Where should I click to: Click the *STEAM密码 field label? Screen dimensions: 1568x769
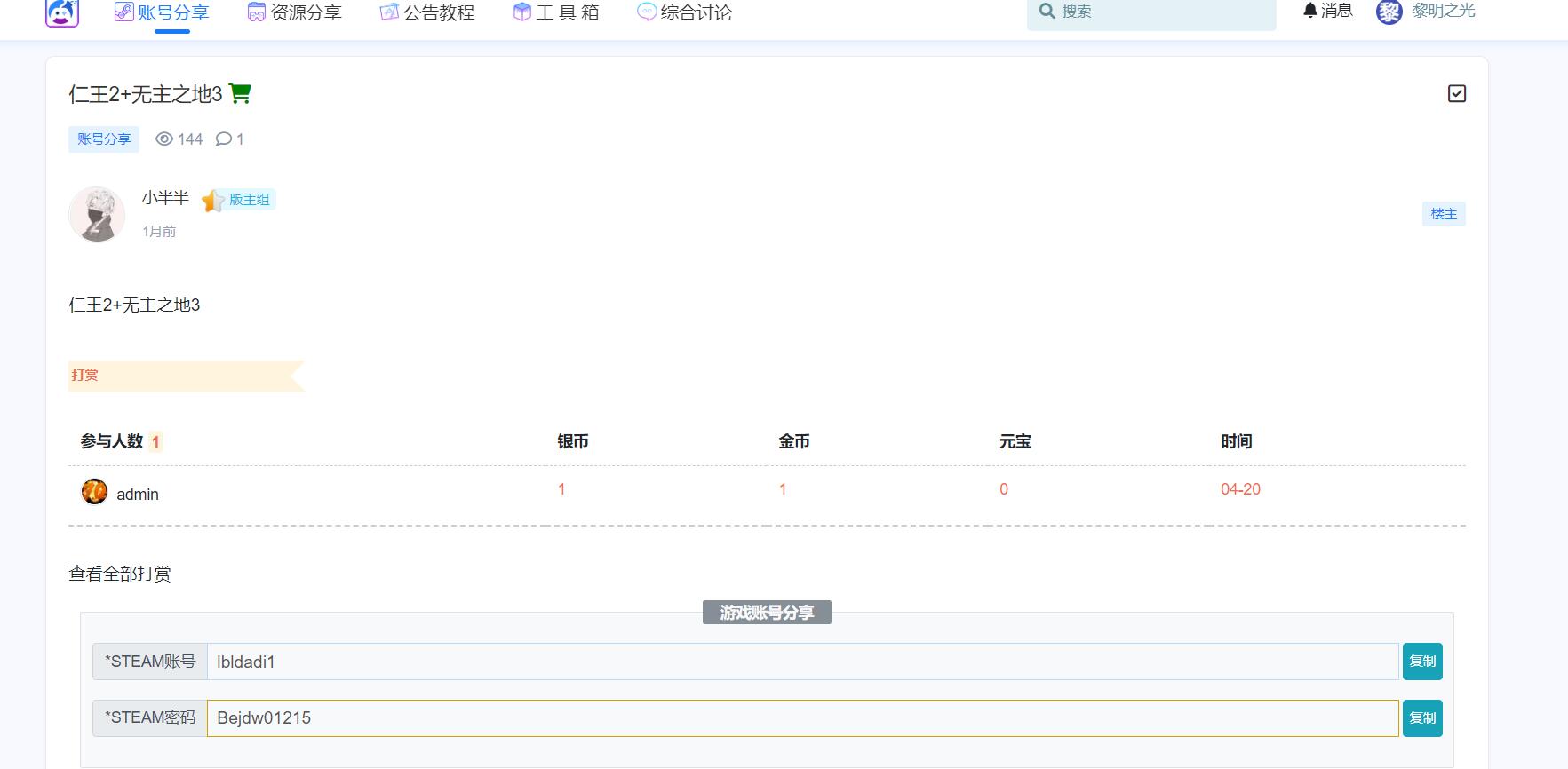coord(150,718)
